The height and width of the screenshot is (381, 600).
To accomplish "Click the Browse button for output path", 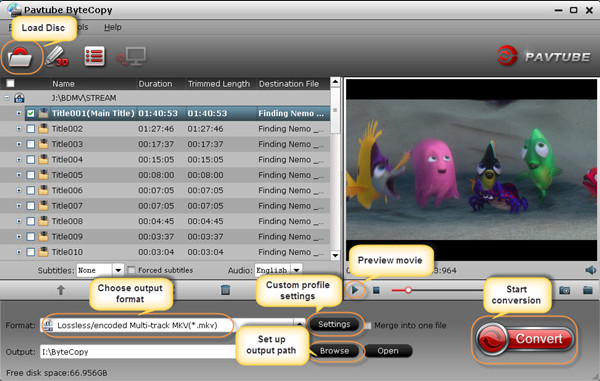I will click(334, 351).
